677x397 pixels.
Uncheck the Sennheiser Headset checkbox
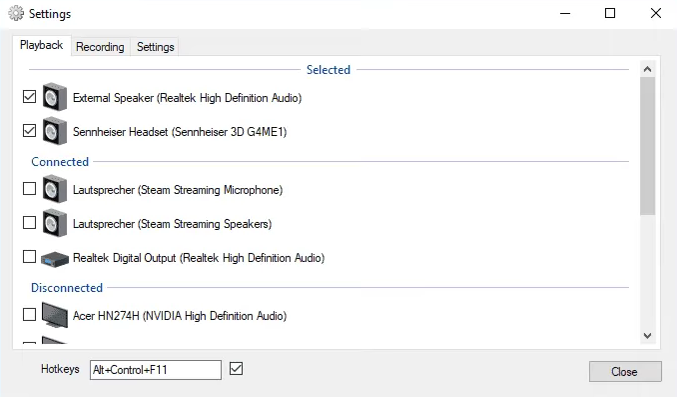pos(29,130)
